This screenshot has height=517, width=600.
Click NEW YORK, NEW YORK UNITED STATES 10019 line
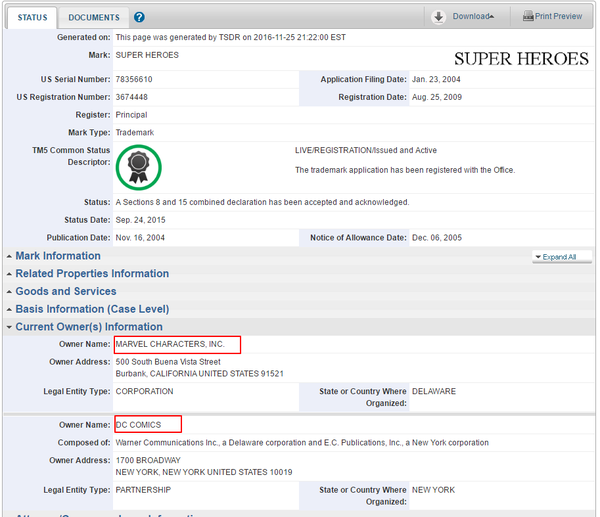click(204, 472)
